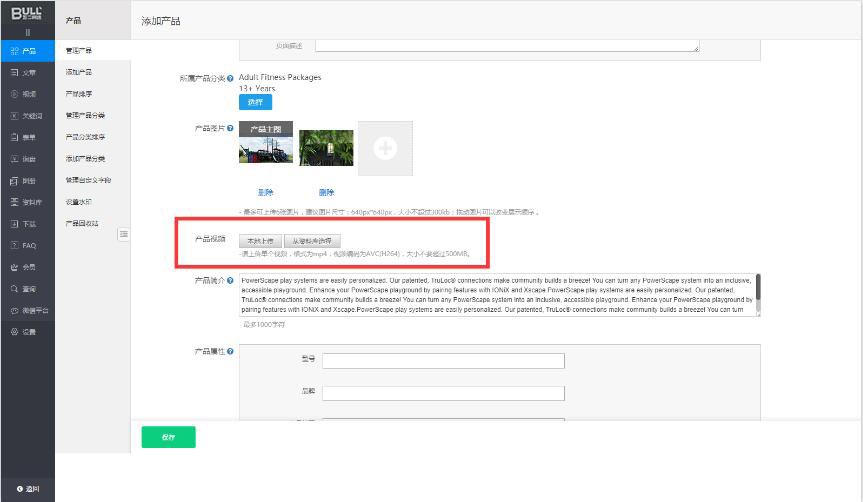Image resolution: width=863 pixels, height=502 pixels.
Task: Click the blue 选择 category button
Action: click(x=254, y=102)
